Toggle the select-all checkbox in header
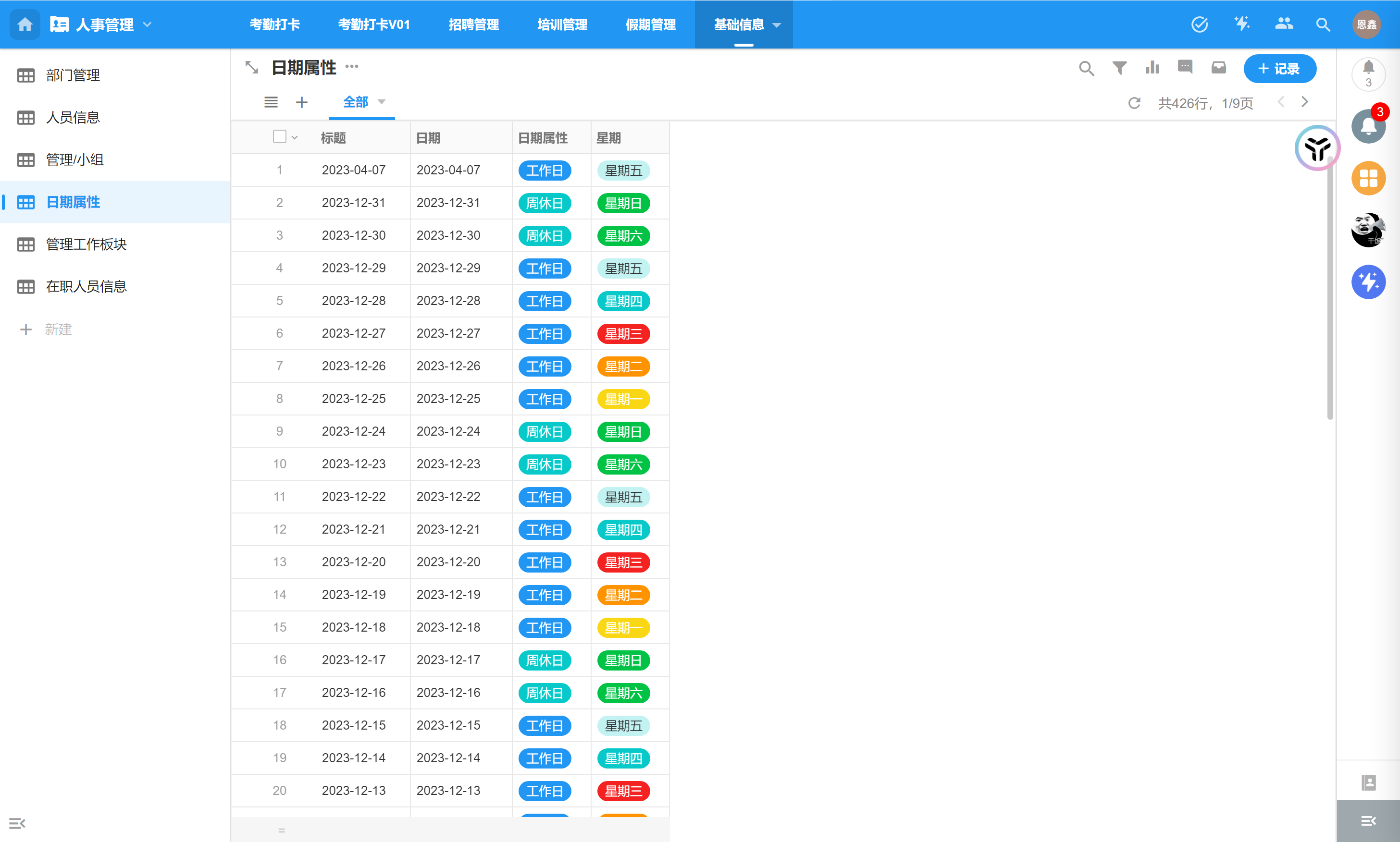1400x842 pixels. pos(279,137)
